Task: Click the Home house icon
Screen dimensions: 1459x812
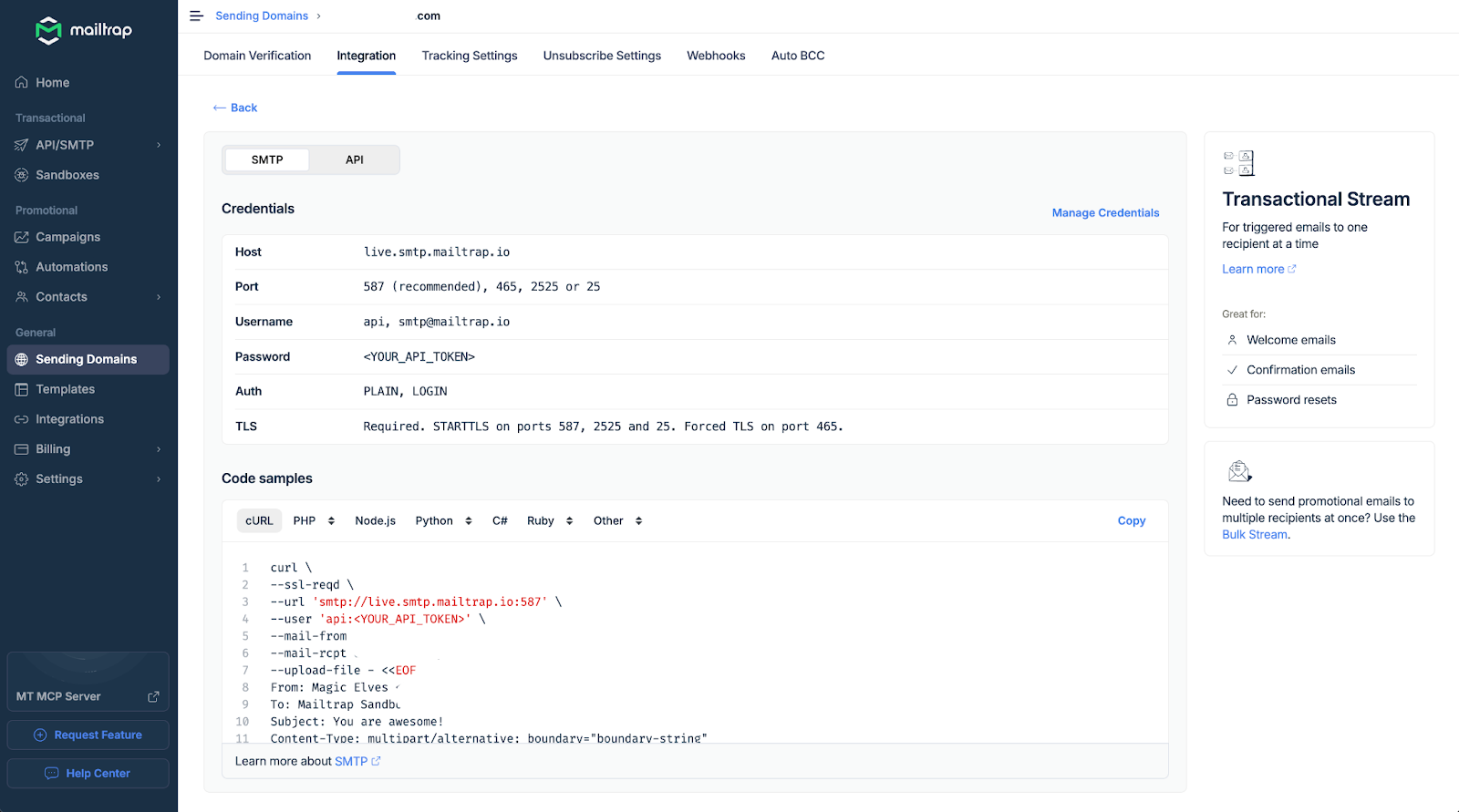Action: point(22,82)
